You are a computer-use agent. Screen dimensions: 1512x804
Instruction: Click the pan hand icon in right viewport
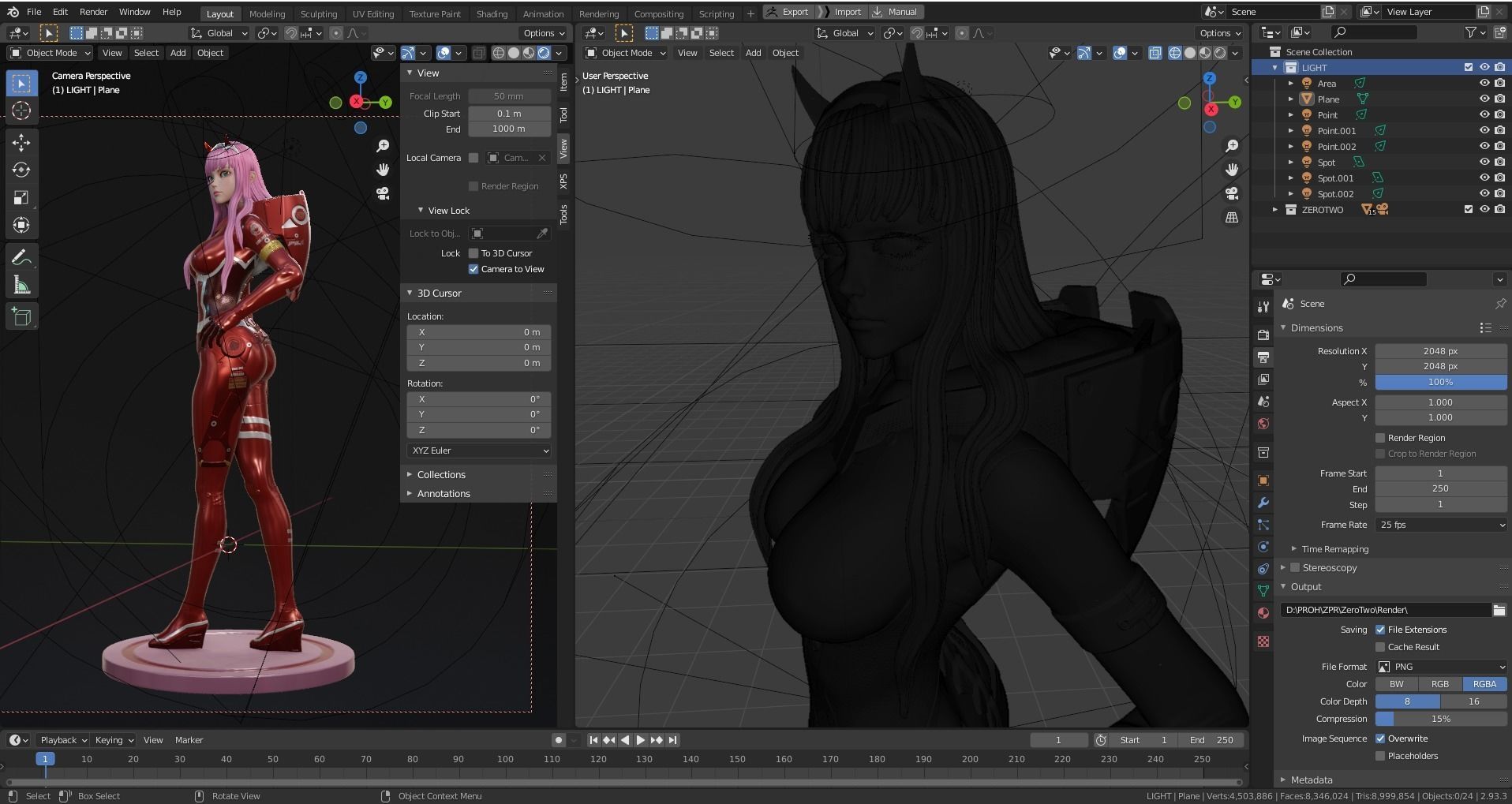(1231, 170)
